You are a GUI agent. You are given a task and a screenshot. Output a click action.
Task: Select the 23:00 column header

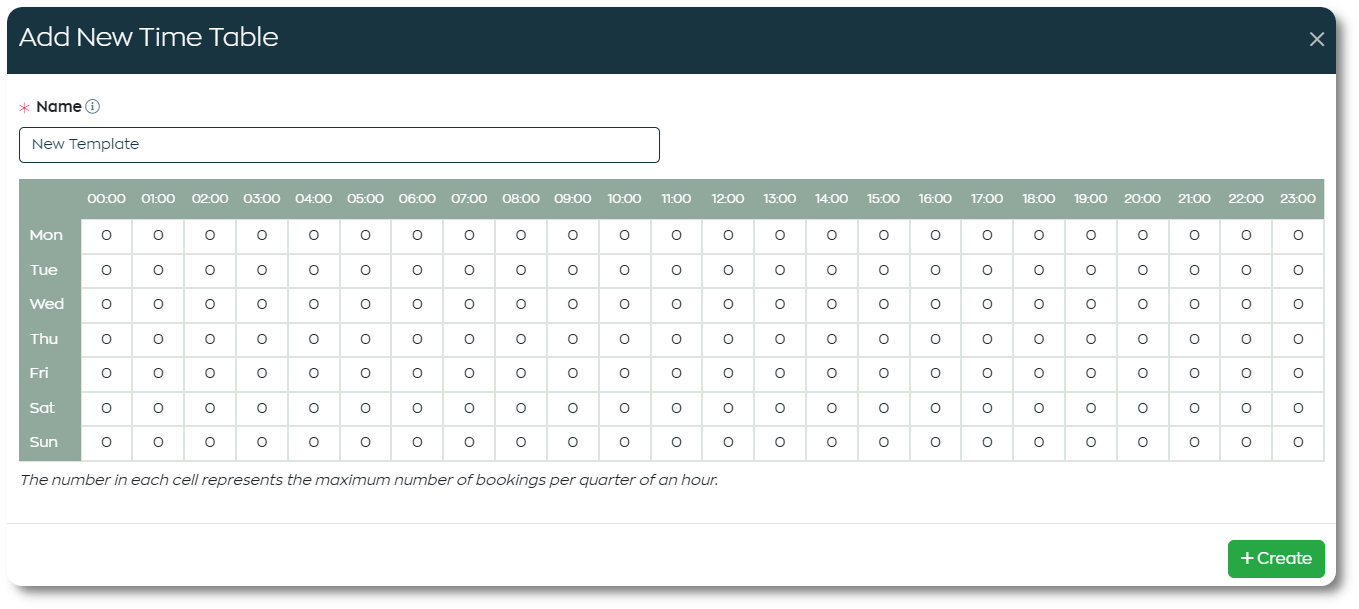(1298, 199)
